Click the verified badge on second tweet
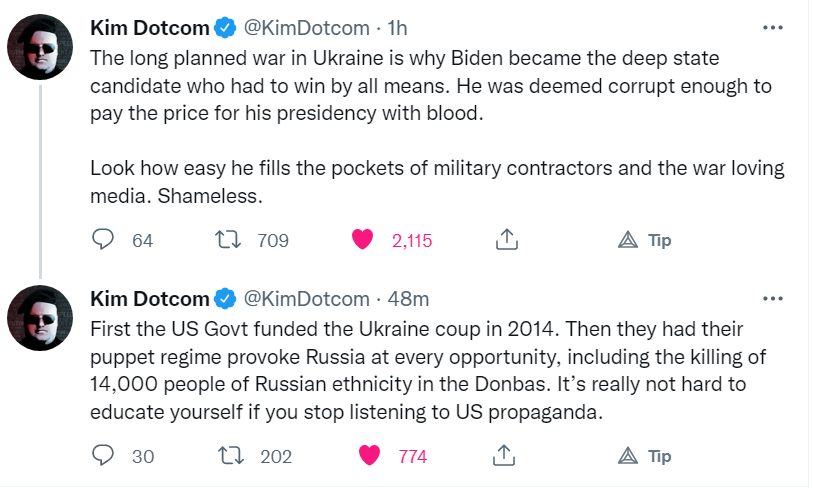This screenshot has width=813, height=488. point(224,298)
